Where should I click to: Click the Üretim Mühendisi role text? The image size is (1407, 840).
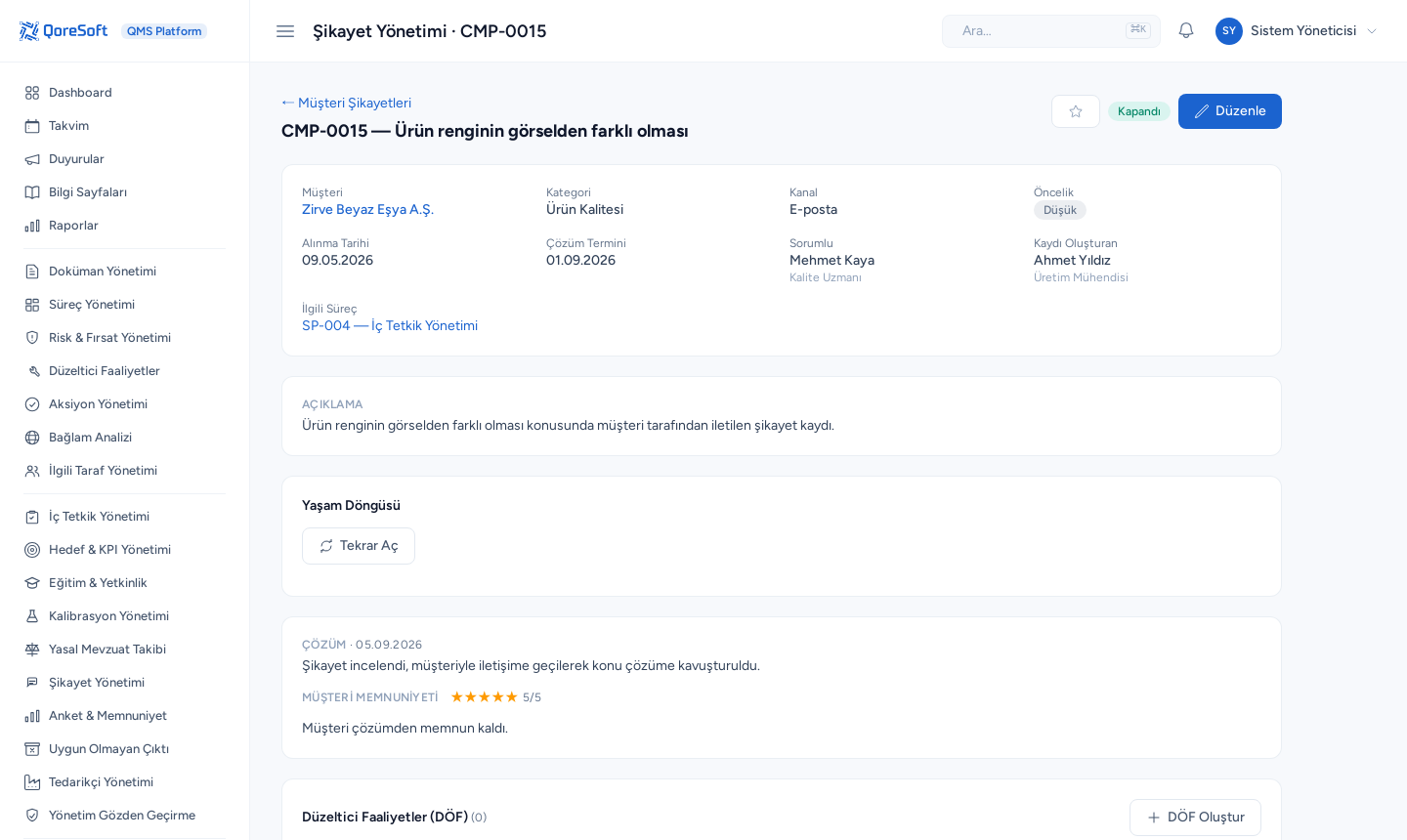point(1081,277)
